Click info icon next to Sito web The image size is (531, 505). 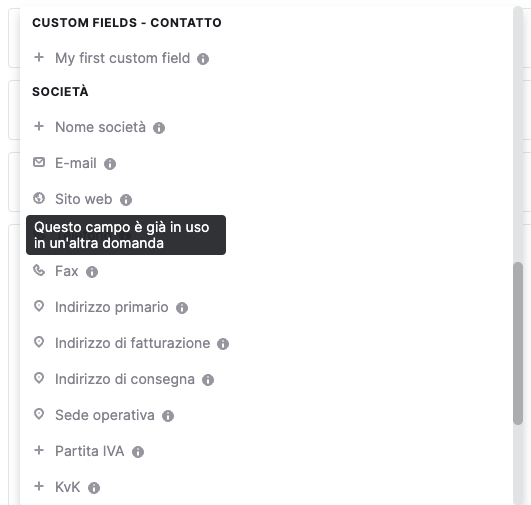tap(126, 200)
